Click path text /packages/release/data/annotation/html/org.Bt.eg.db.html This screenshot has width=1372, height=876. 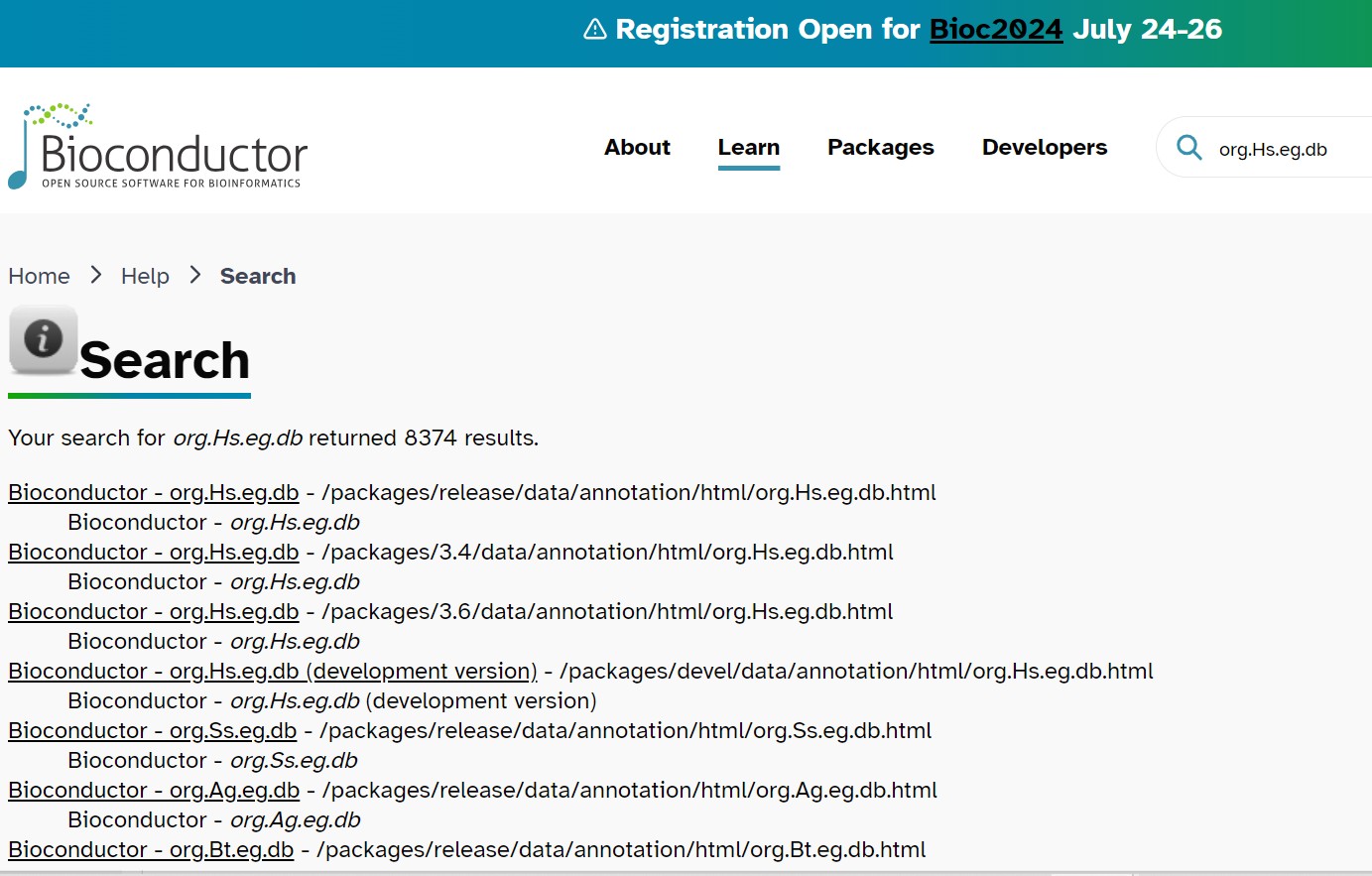622,849
